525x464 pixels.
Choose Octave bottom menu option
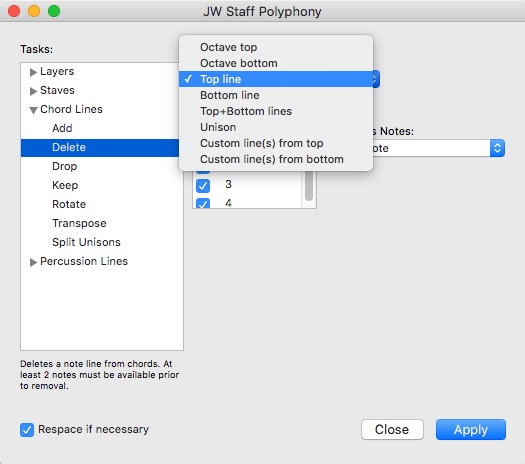276,63
